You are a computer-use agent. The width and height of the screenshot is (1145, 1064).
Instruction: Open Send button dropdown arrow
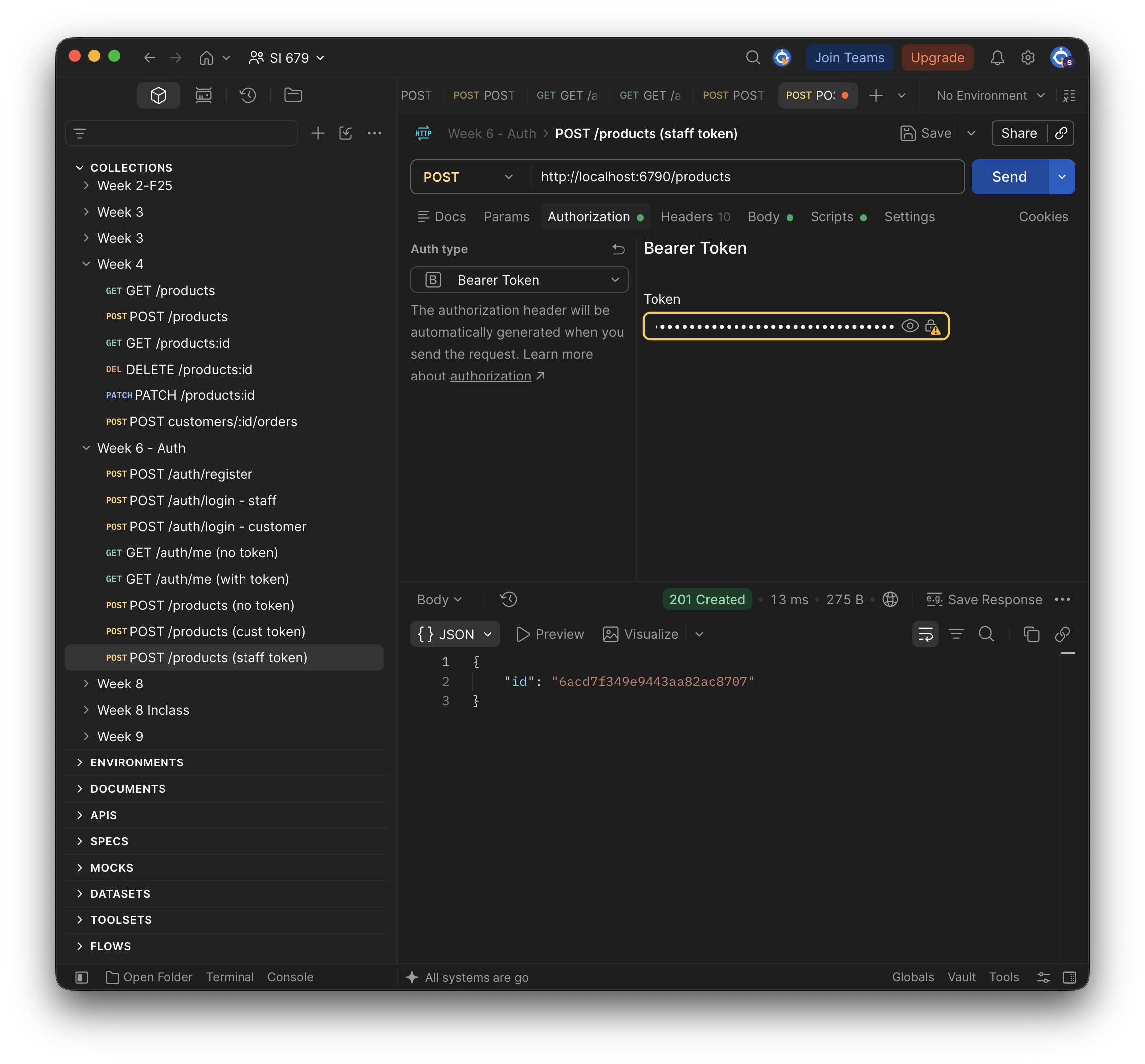click(1062, 177)
